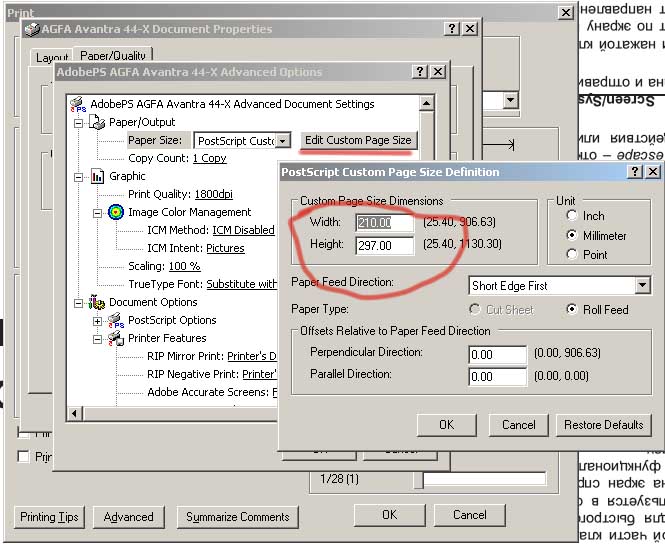The image size is (665, 544).
Task: Expand the PostScript Options tree node
Action: 97,321
